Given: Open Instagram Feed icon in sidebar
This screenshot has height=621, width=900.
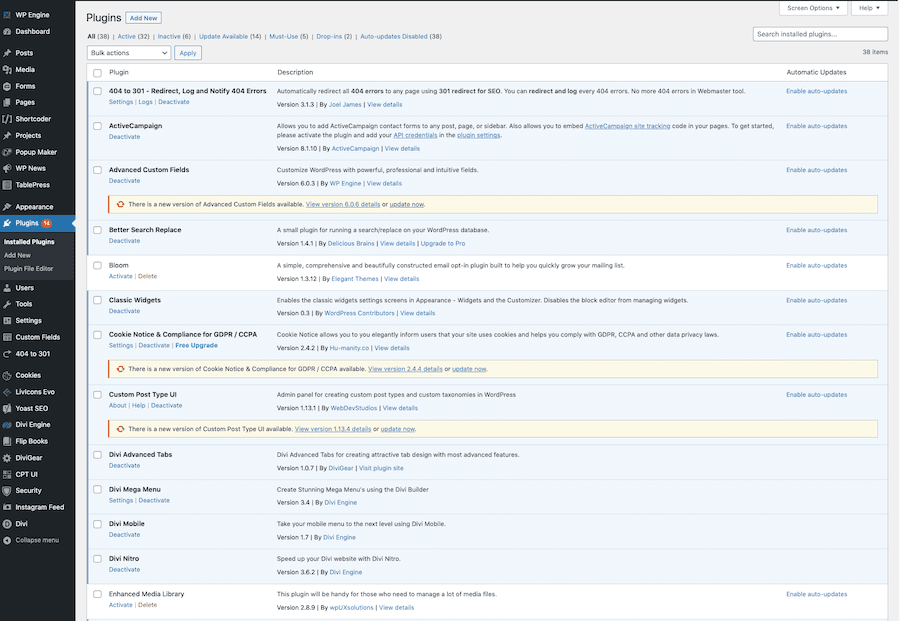Looking at the screenshot, I should point(7,507).
